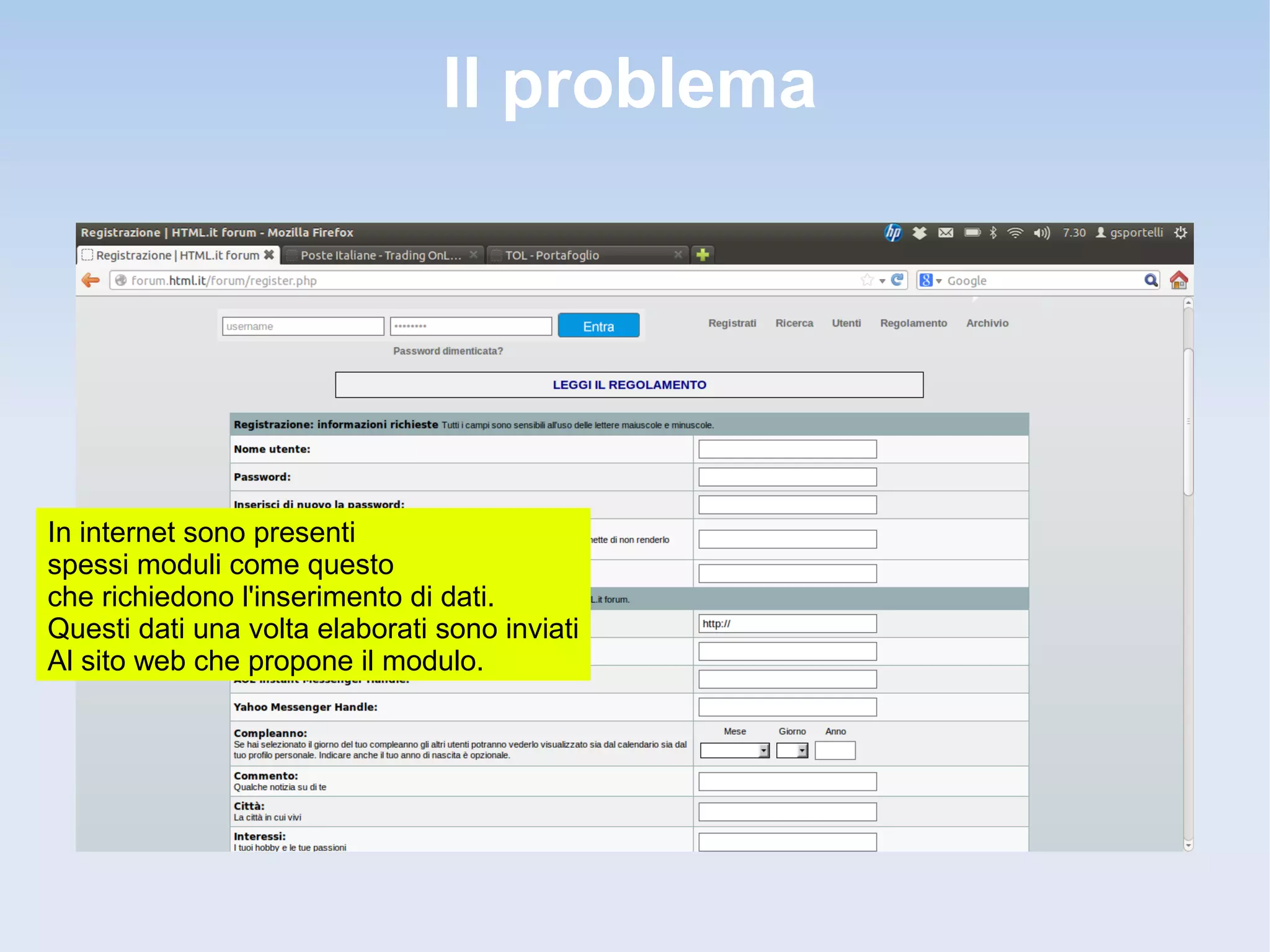The width and height of the screenshot is (1270, 952).
Task: Open a new tab with plus icon
Action: pos(702,255)
